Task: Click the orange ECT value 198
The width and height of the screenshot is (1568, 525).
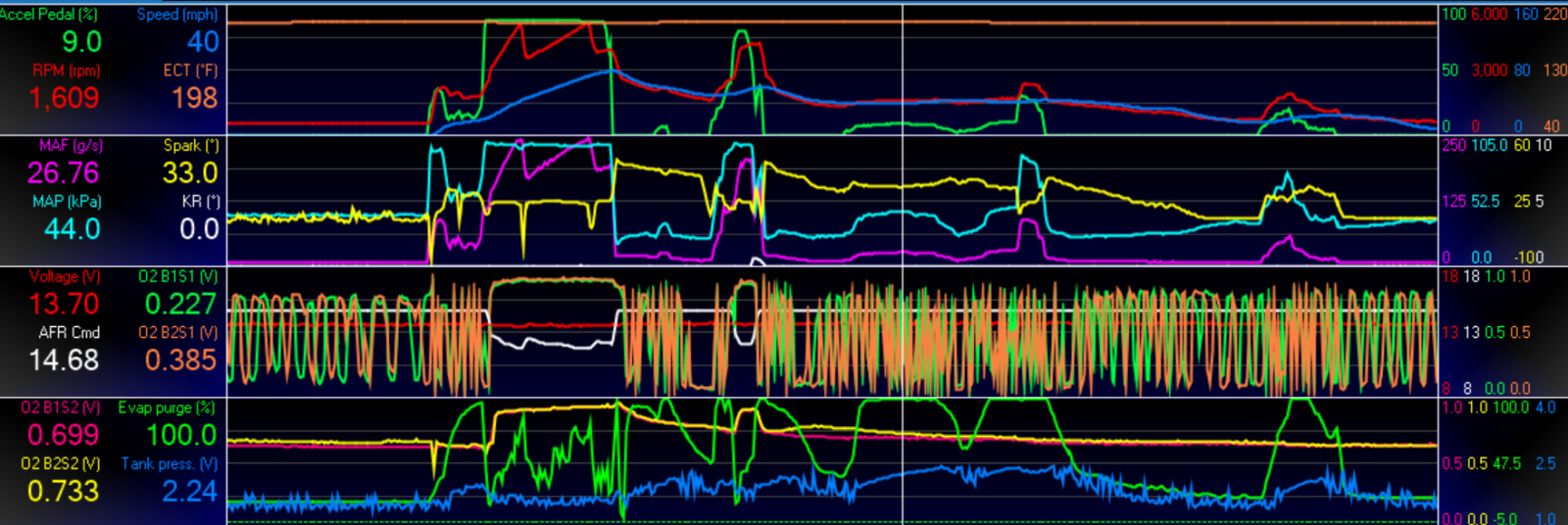Action: (x=195, y=98)
